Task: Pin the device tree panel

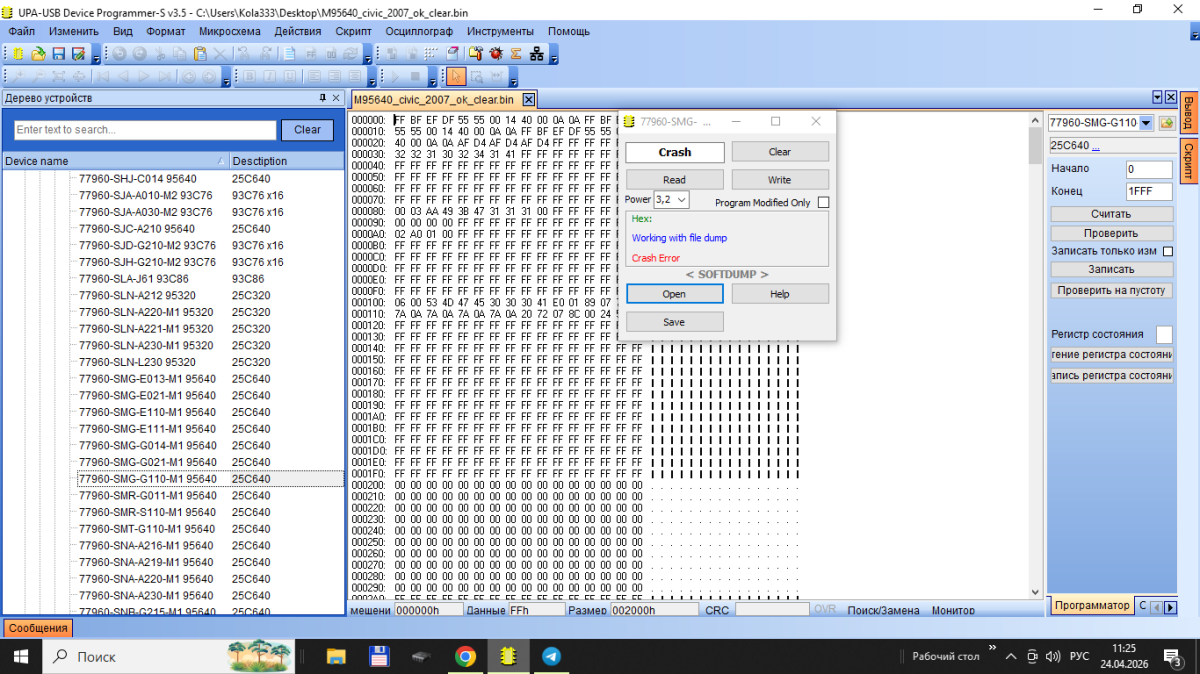Action: (322, 98)
